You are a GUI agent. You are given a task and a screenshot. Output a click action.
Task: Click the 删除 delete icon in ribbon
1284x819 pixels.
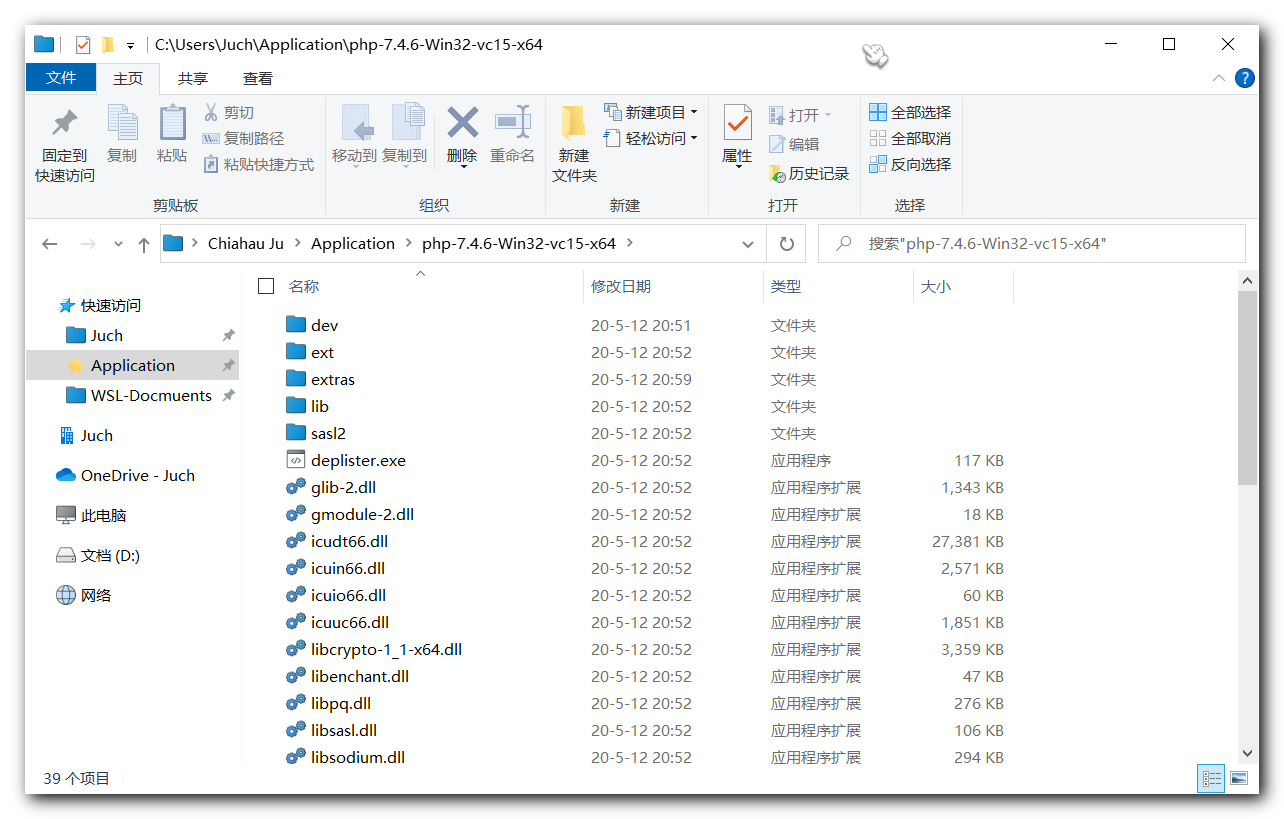462,124
